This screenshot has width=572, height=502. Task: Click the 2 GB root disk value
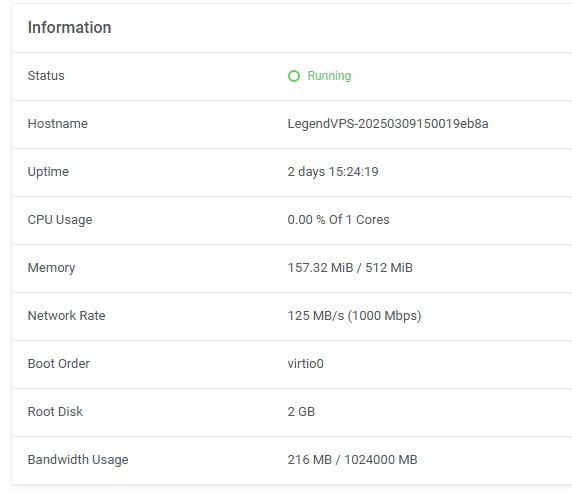[301, 412]
